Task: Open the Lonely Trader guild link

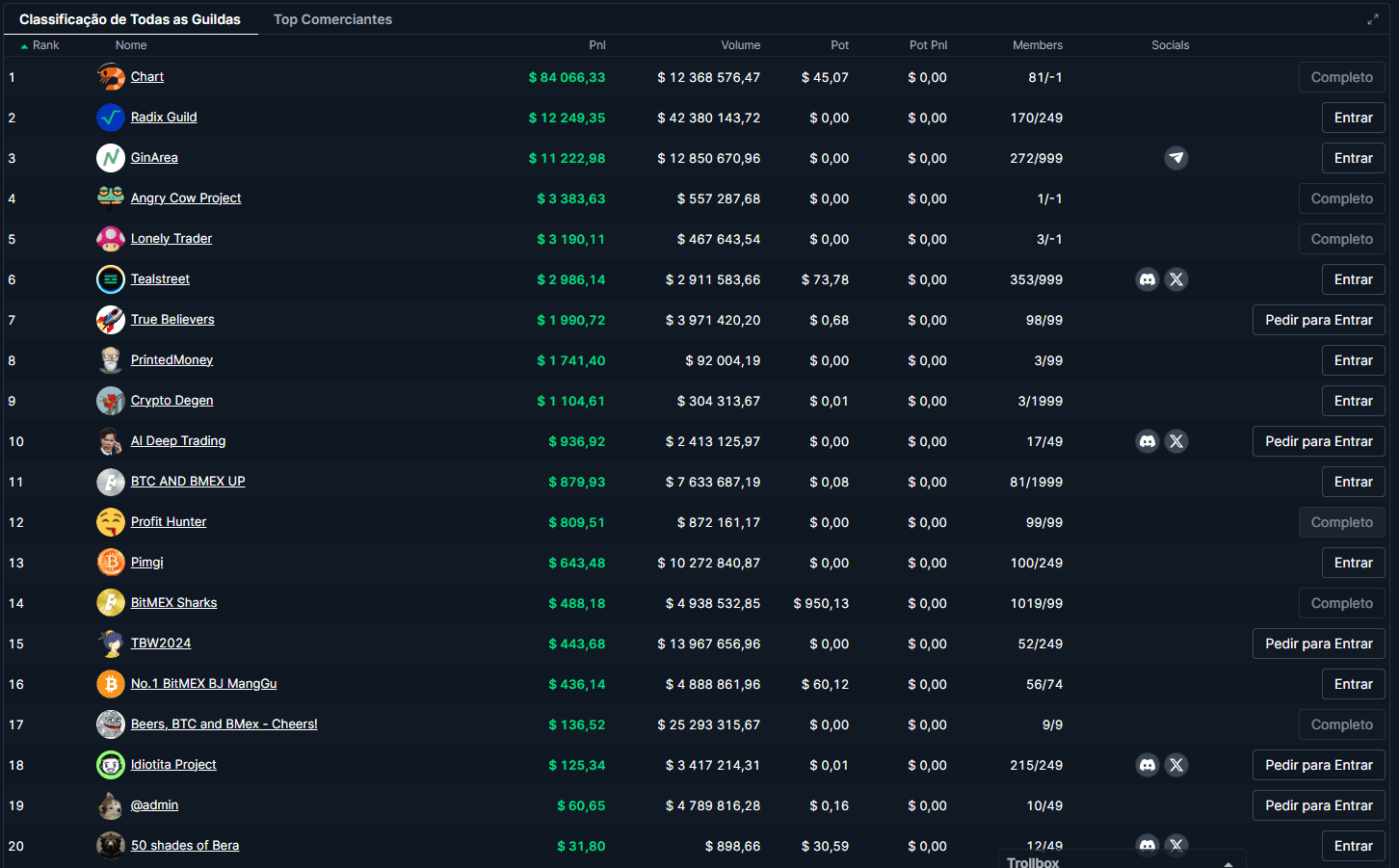Action: point(172,239)
